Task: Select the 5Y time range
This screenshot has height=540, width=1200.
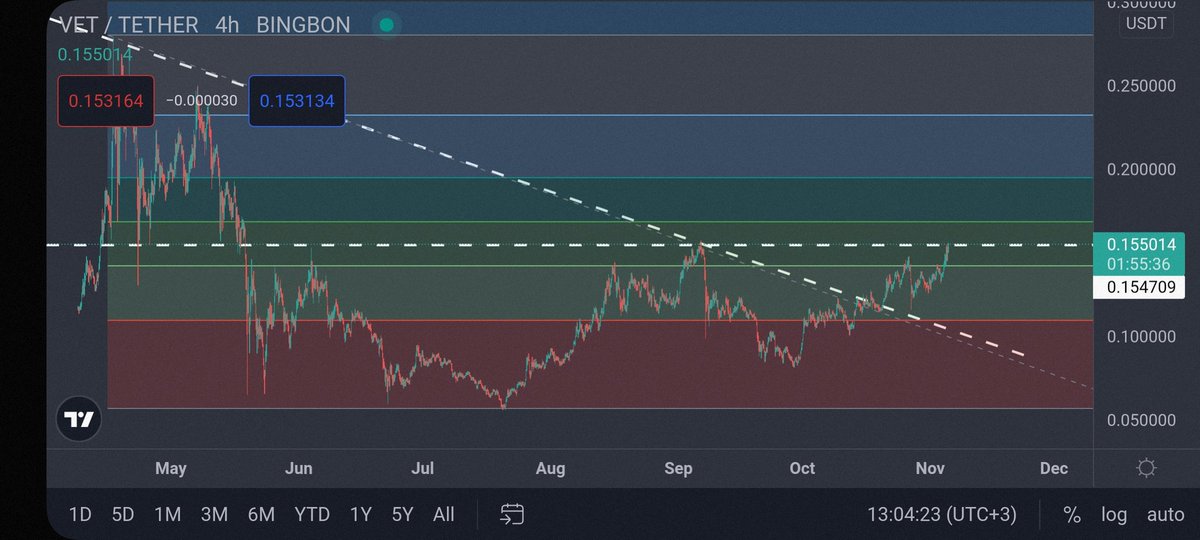Action: click(x=402, y=515)
